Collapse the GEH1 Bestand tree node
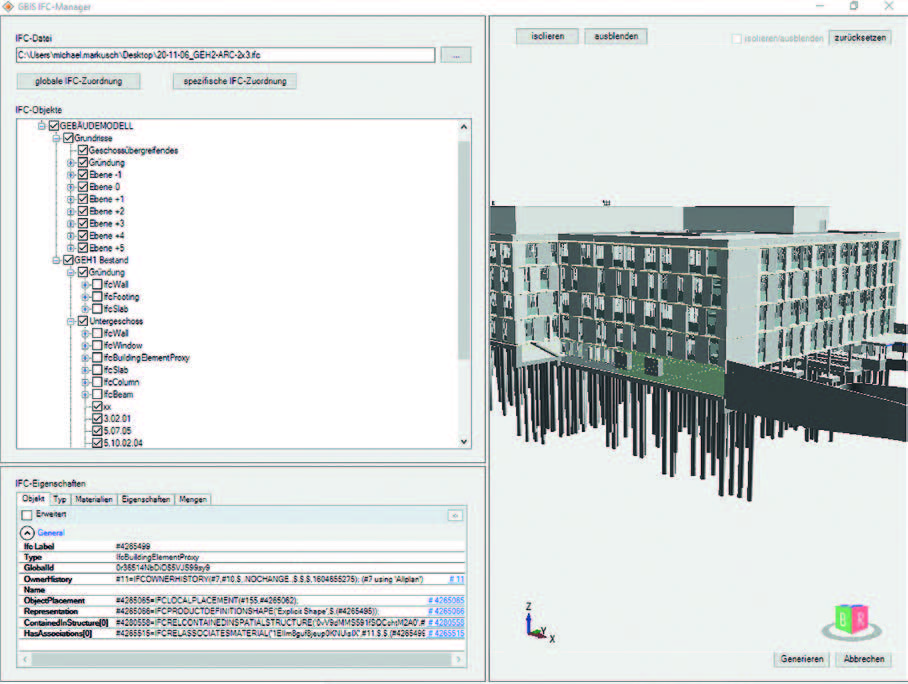Image resolution: width=908 pixels, height=684 pixels. pyautogui.click(x=56, y=260)
